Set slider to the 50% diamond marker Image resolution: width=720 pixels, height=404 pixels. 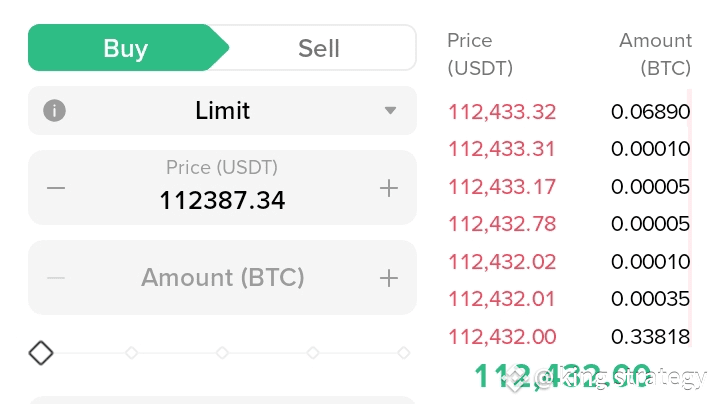[222, 353]
